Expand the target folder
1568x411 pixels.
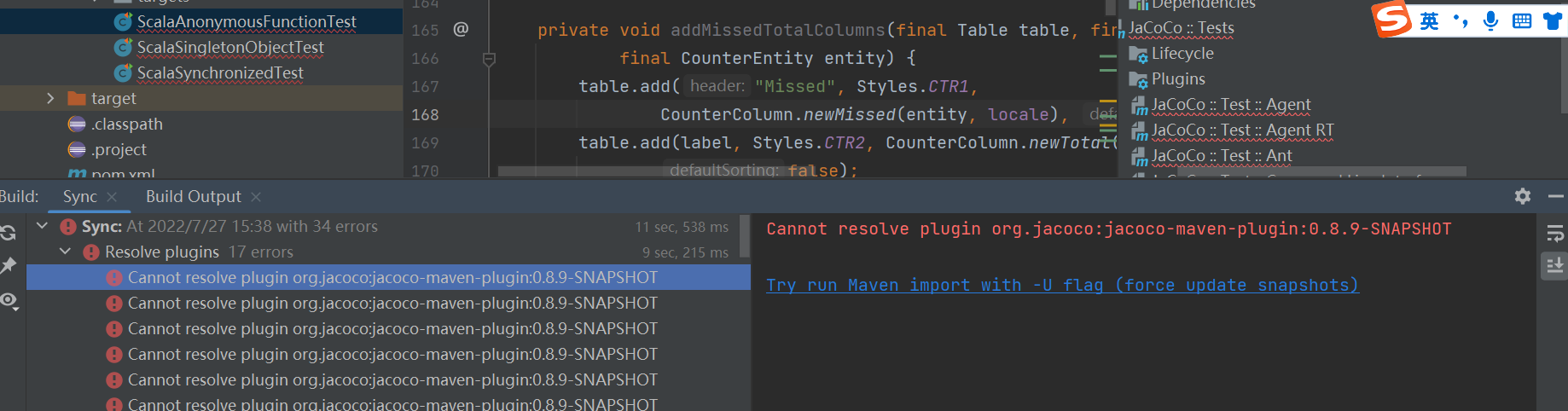coord(50,98)
